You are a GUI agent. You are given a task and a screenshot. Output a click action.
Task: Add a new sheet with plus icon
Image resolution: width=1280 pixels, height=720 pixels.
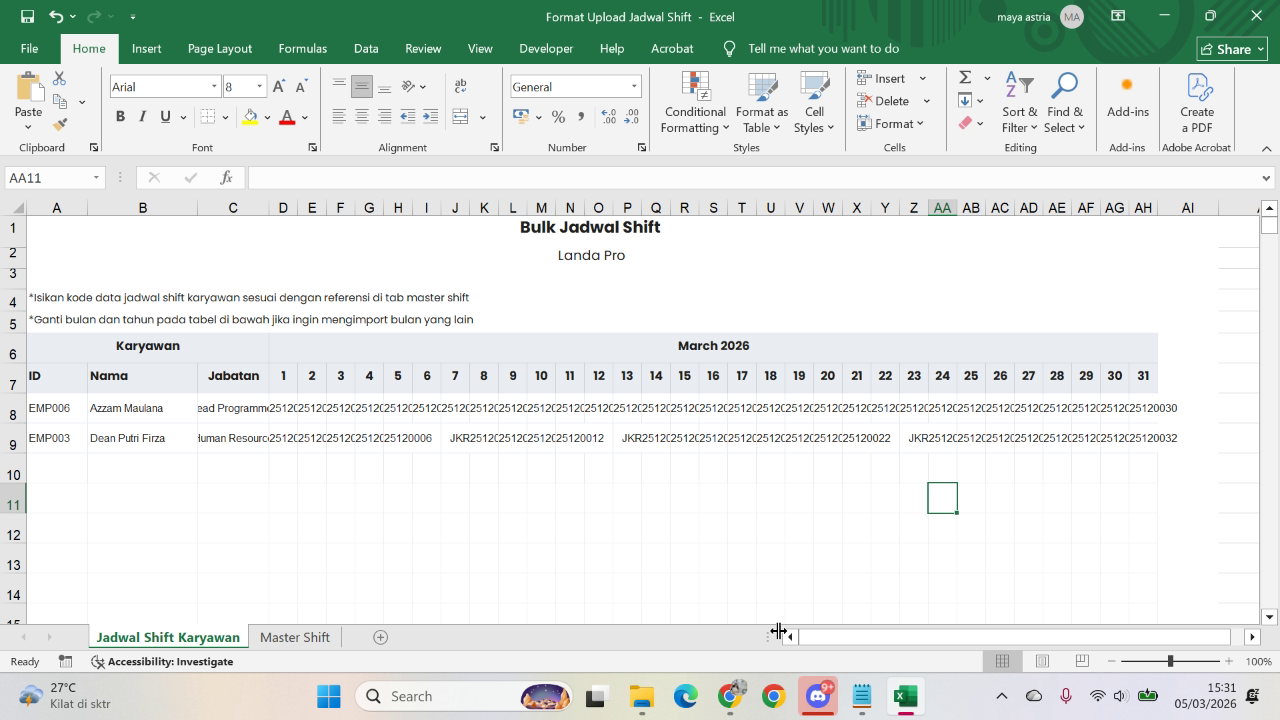pos(380,637)
